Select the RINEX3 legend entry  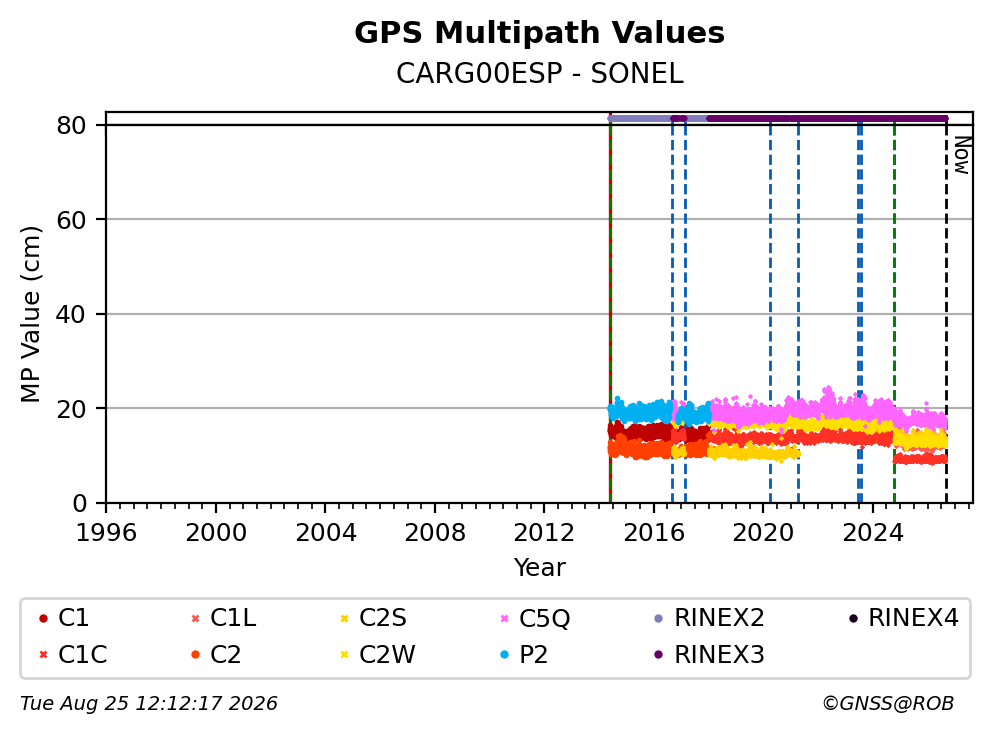pos(709,655)
